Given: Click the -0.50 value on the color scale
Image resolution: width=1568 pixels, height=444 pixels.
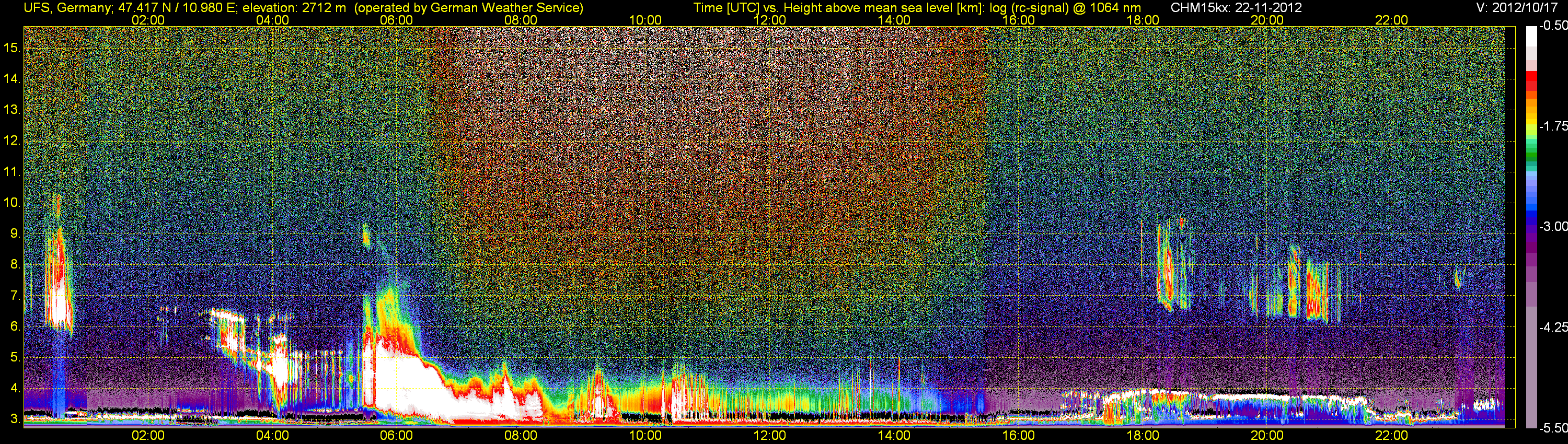Looking at the screenshot, I should point(1553,26).
